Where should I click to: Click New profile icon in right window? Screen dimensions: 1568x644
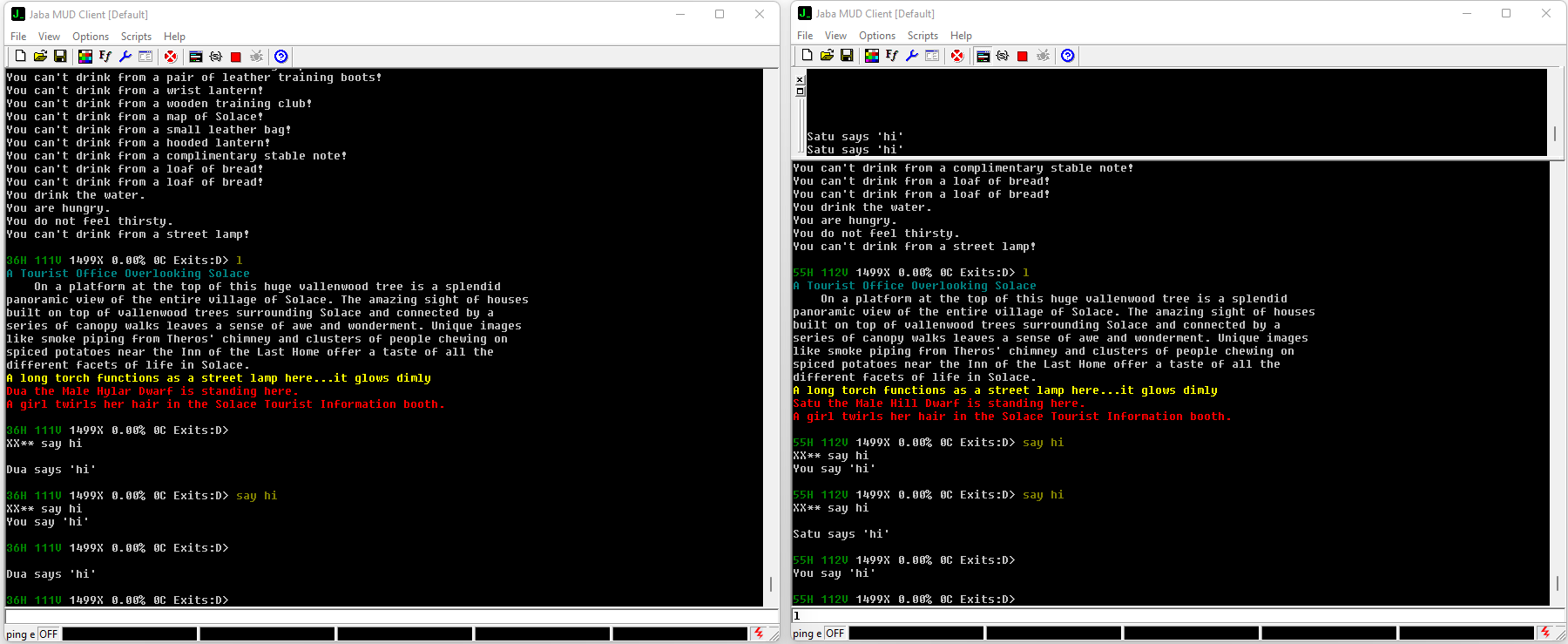click(x=807, y=55)
